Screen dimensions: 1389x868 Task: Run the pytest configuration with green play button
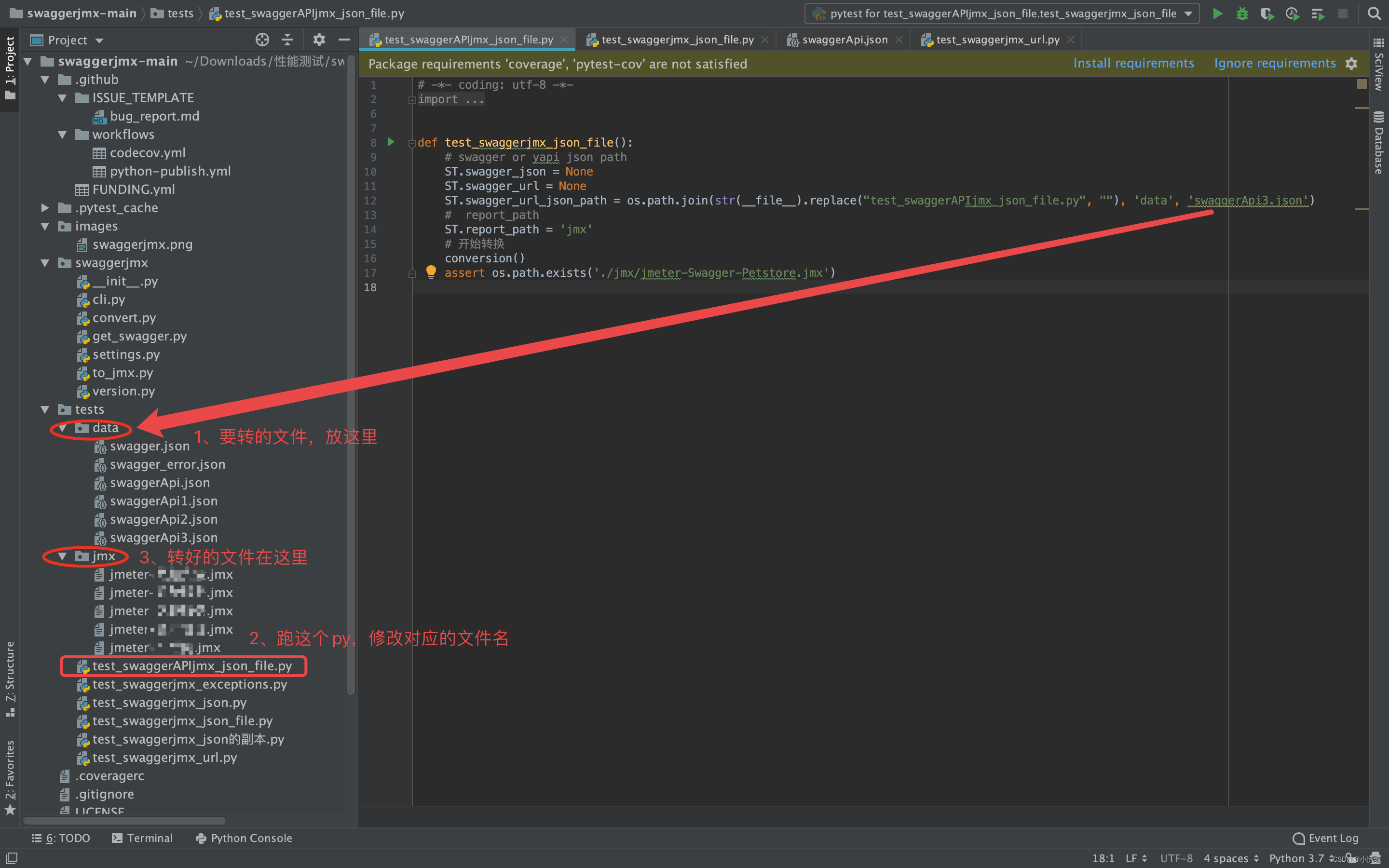coord(1217,13)
